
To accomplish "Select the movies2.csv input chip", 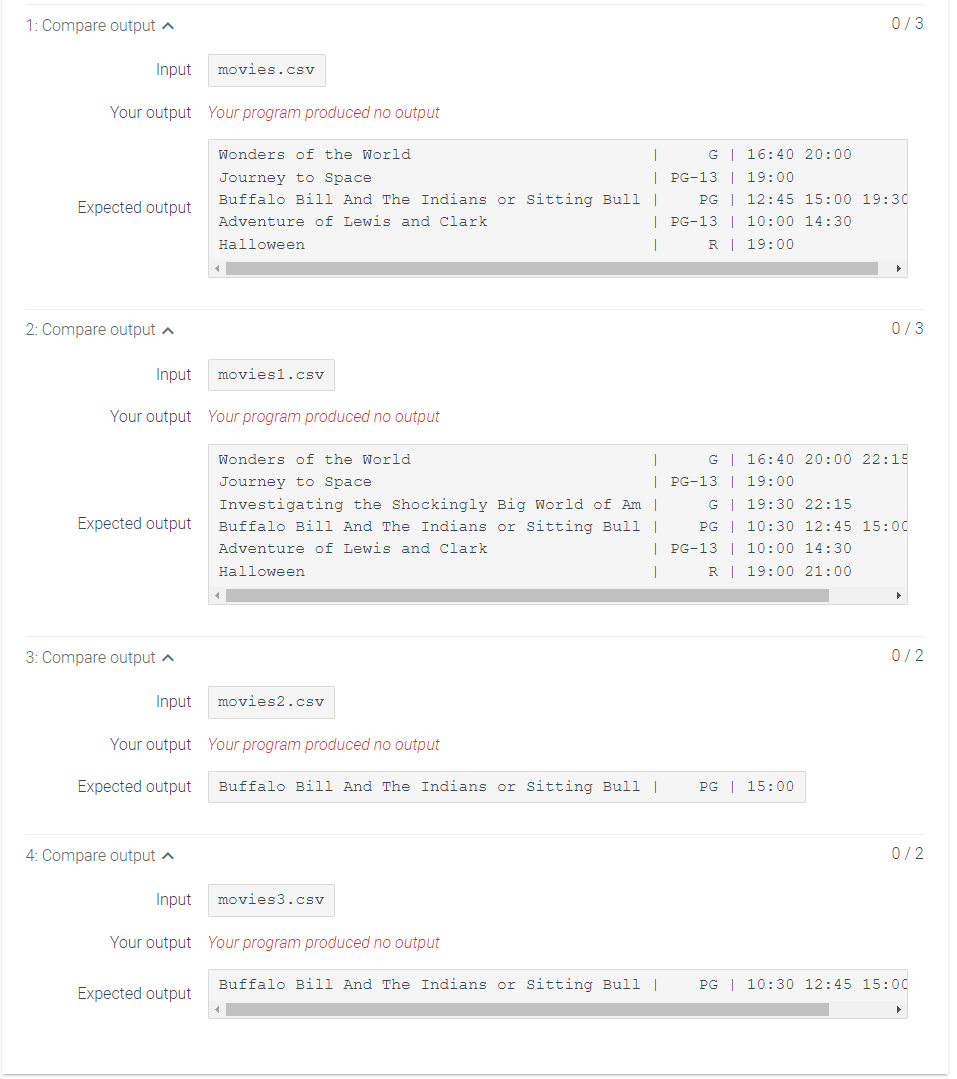I will pyautogui.click(x=270, y=702).
